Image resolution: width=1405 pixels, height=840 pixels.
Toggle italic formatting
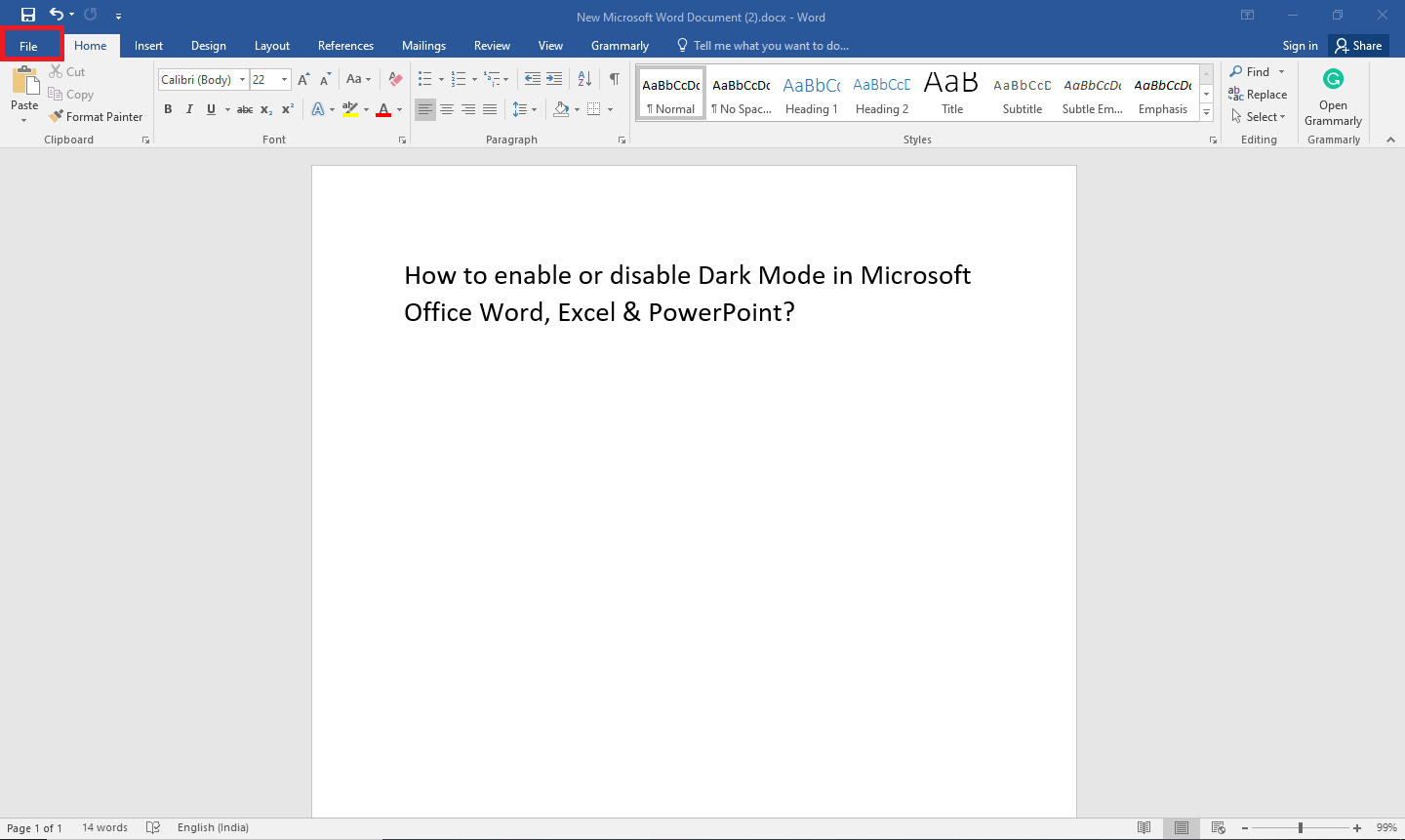click(x=189, y=109)
